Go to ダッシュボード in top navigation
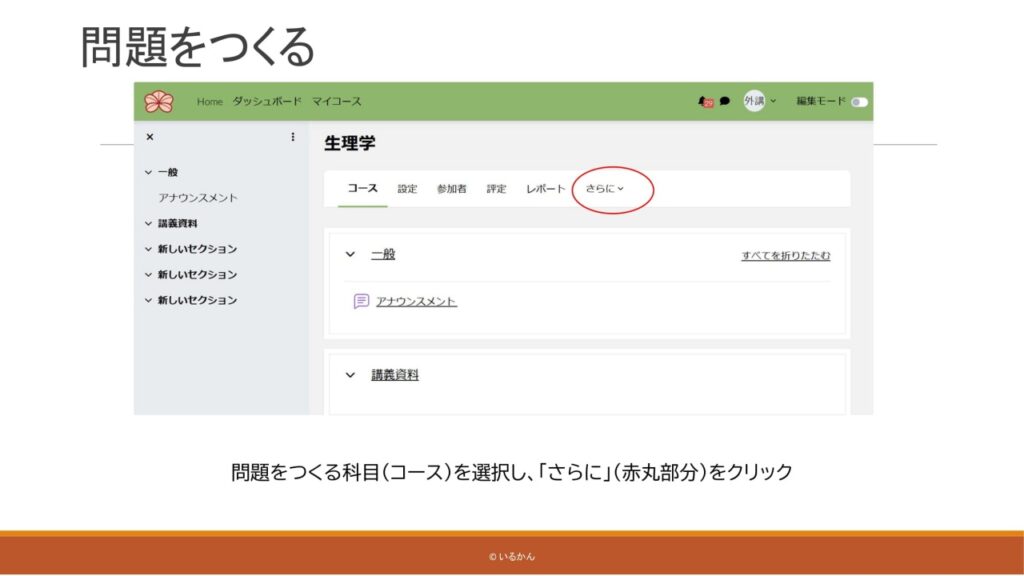This screenshot has height=576, width=1024. point(266,102)
